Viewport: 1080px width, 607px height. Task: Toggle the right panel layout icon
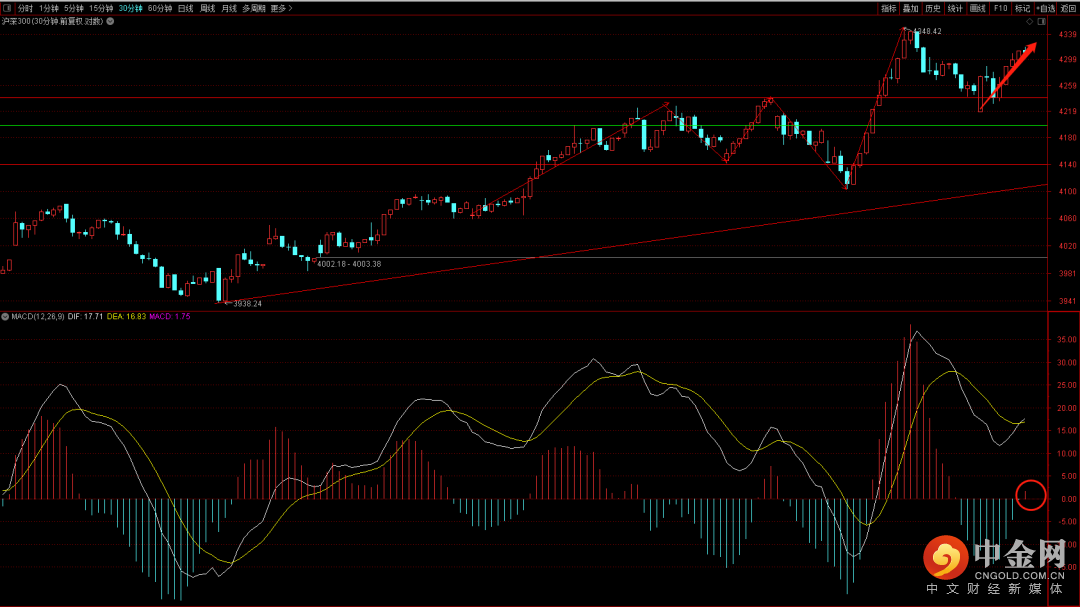pos(1041,21)
